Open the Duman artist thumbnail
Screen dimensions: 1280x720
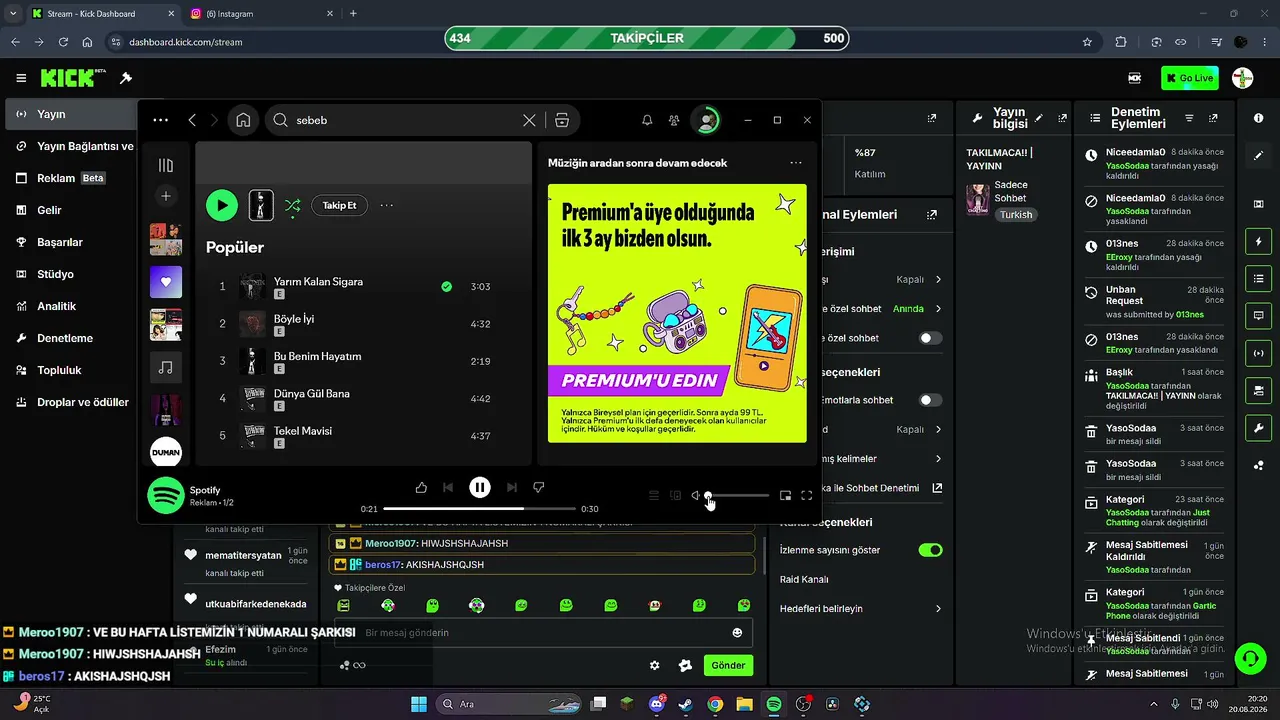point(166,453)
